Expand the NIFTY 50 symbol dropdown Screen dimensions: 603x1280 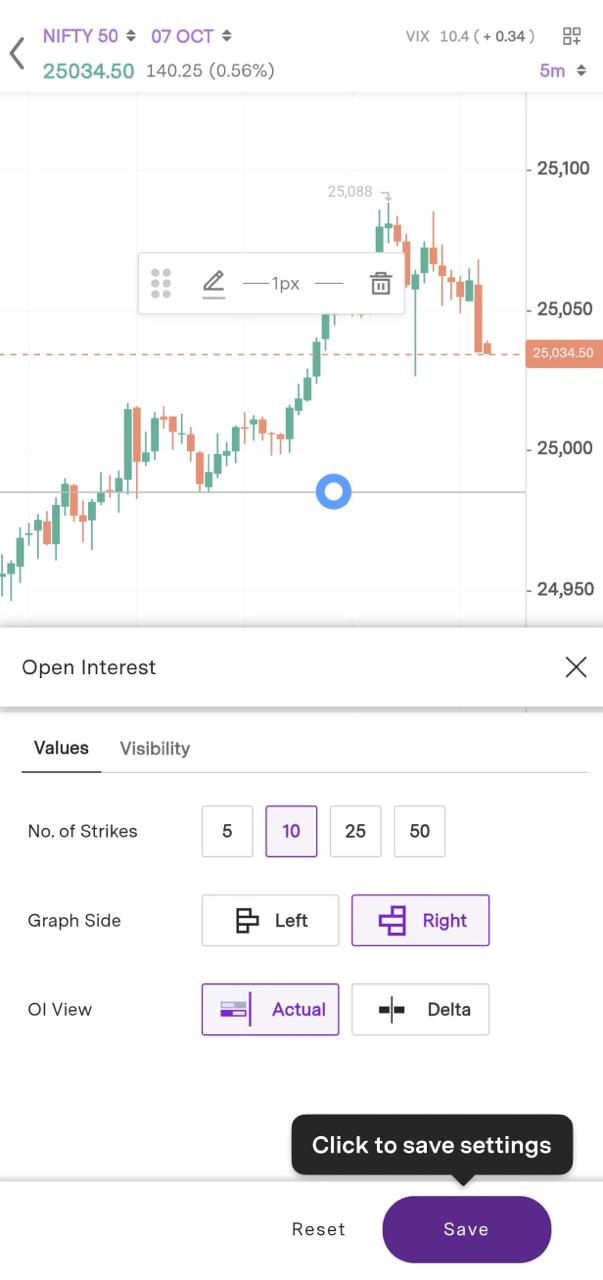(89, 36)
